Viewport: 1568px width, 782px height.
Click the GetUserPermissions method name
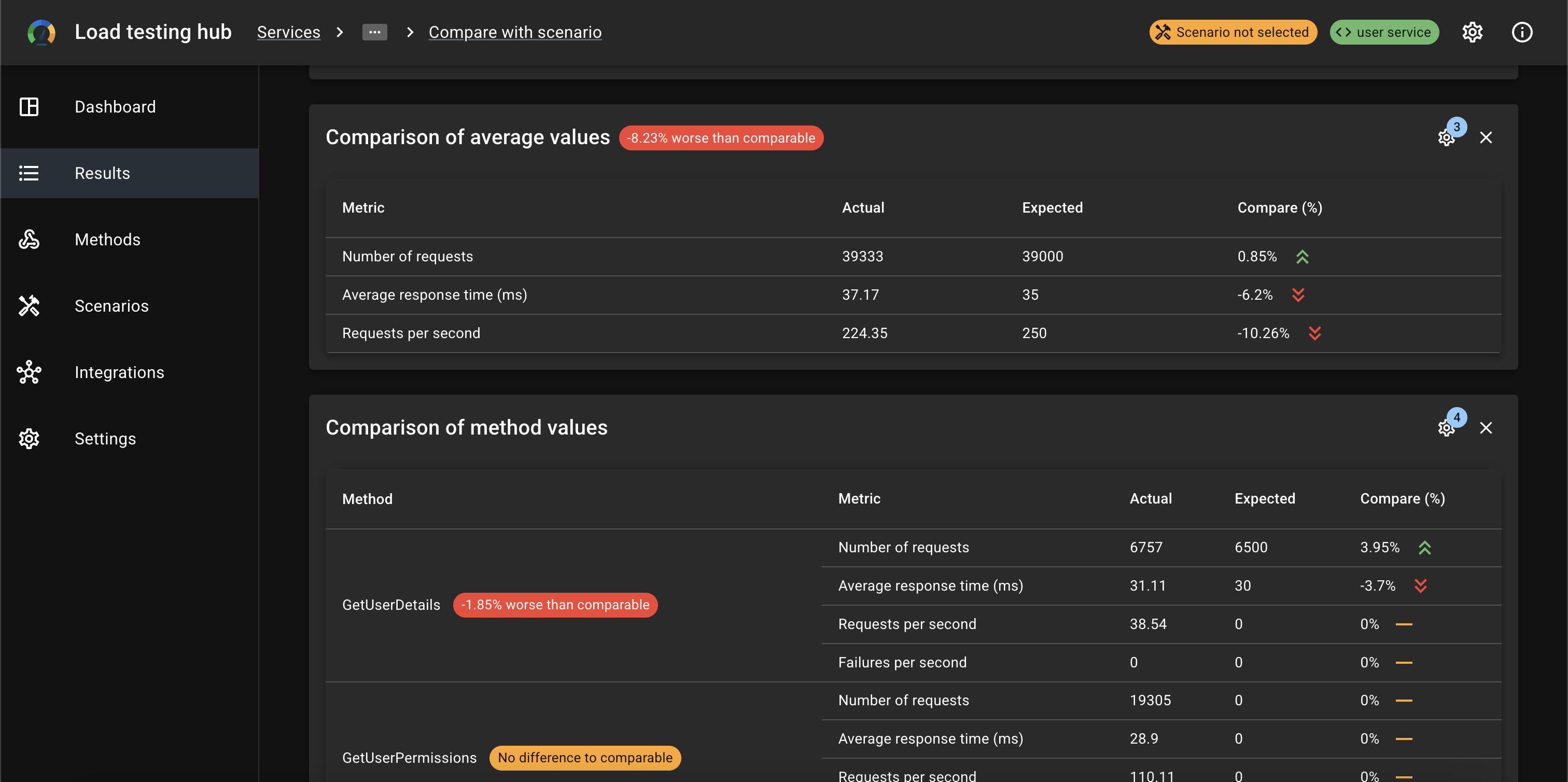[409, 758]
